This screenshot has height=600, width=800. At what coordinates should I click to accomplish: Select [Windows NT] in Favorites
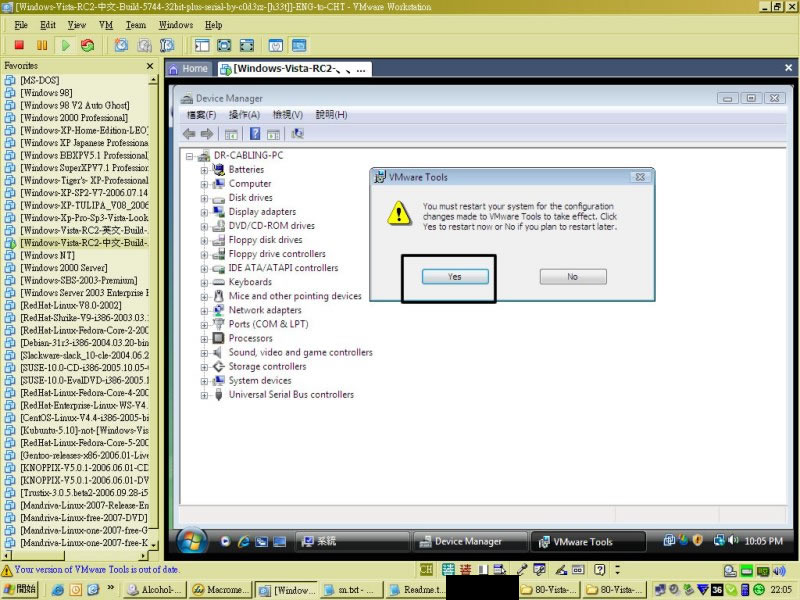pos(47,255)
